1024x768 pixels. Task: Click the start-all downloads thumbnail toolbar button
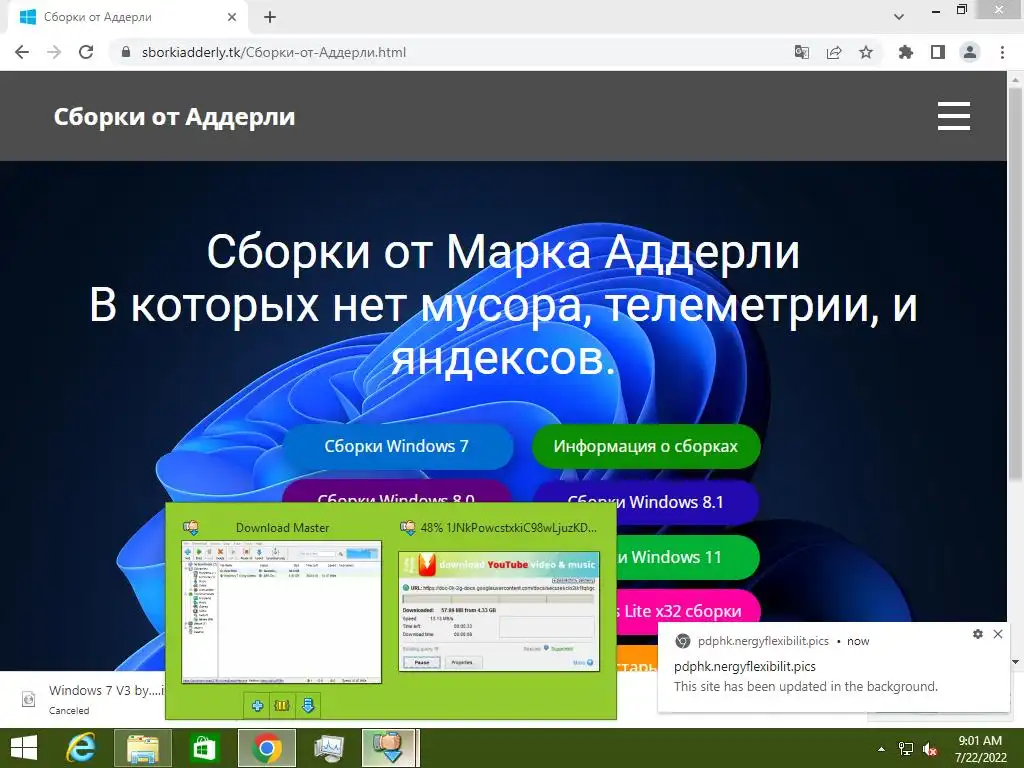click(308, 705)
